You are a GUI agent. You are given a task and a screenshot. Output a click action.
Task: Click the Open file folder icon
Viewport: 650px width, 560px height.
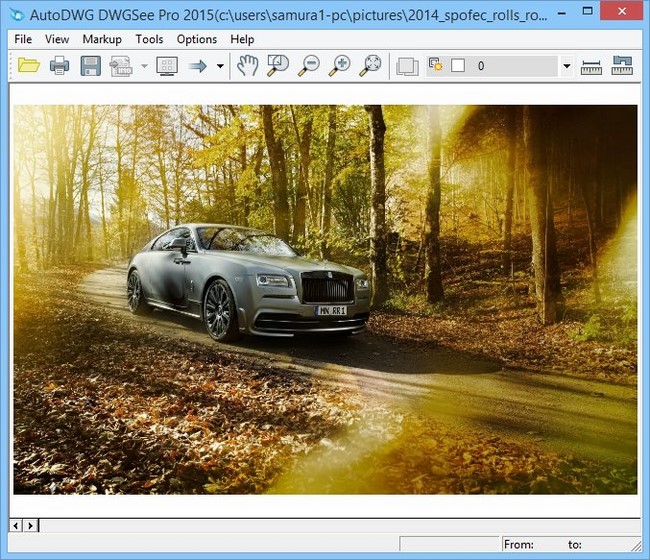[x=28, y=66]
